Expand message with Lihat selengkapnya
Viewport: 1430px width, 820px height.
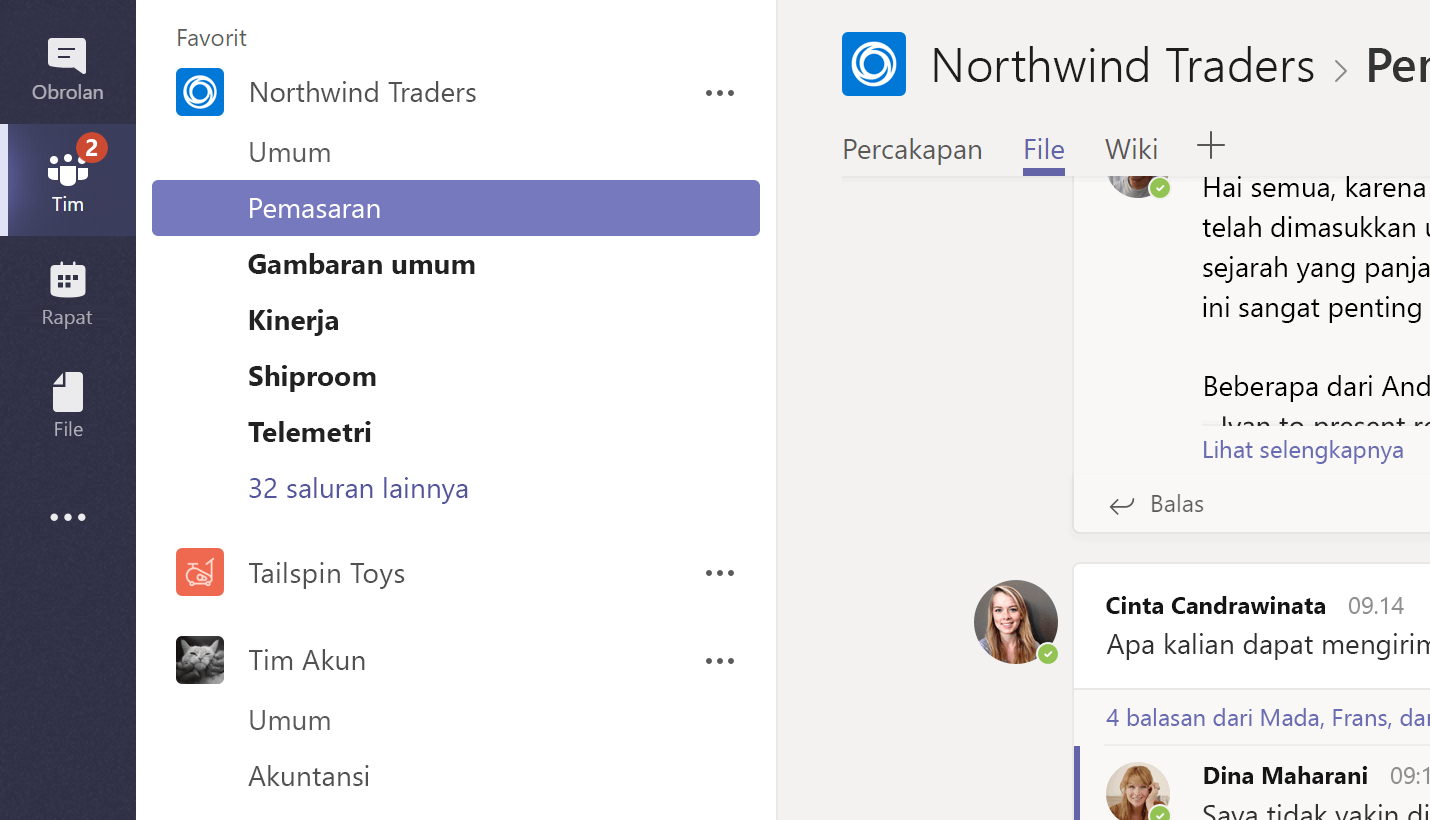(x=1303, y=450)
